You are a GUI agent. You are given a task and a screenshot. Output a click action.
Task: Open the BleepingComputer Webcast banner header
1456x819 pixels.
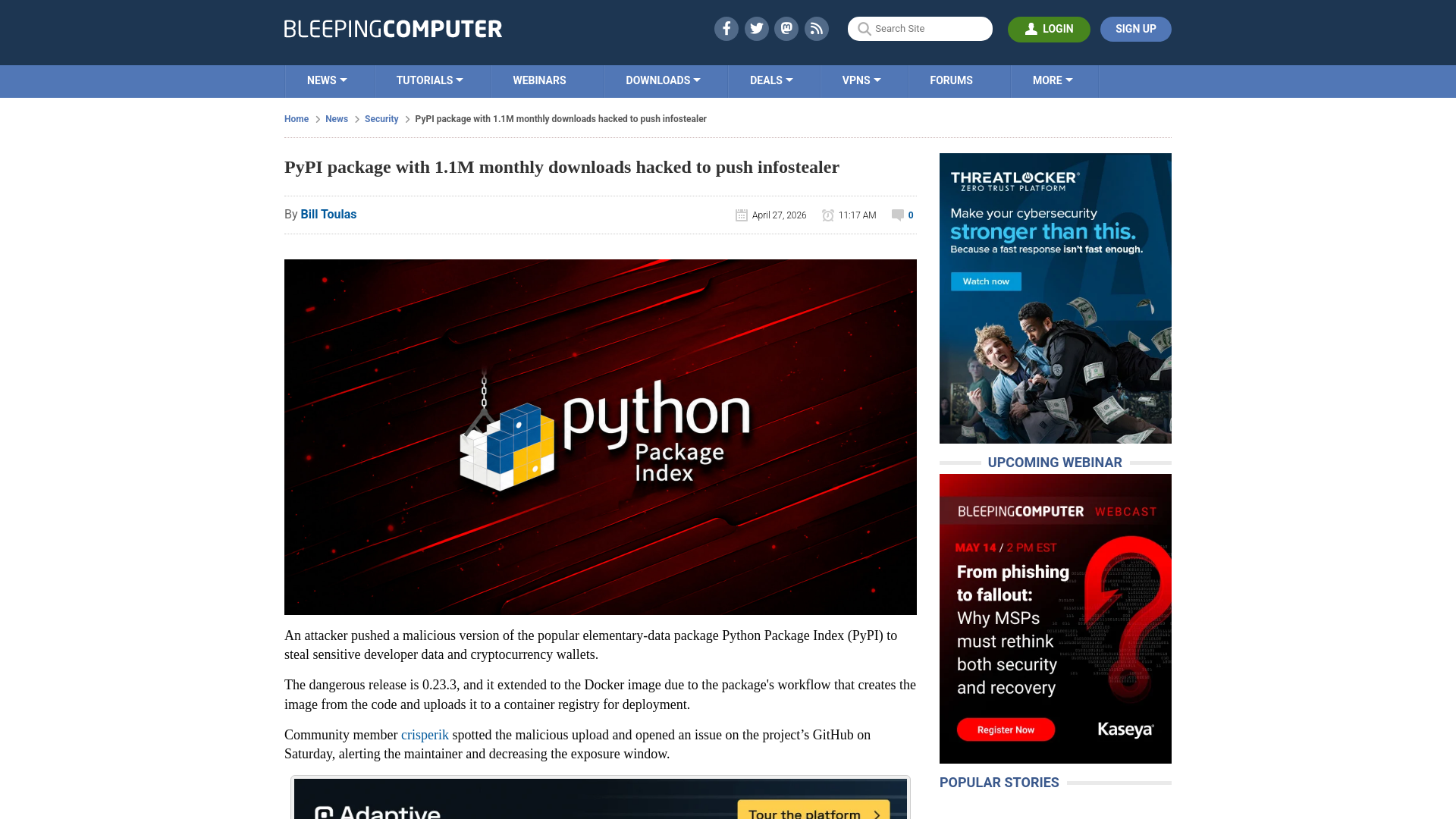pyautogui.click(x=1056, y=511)
